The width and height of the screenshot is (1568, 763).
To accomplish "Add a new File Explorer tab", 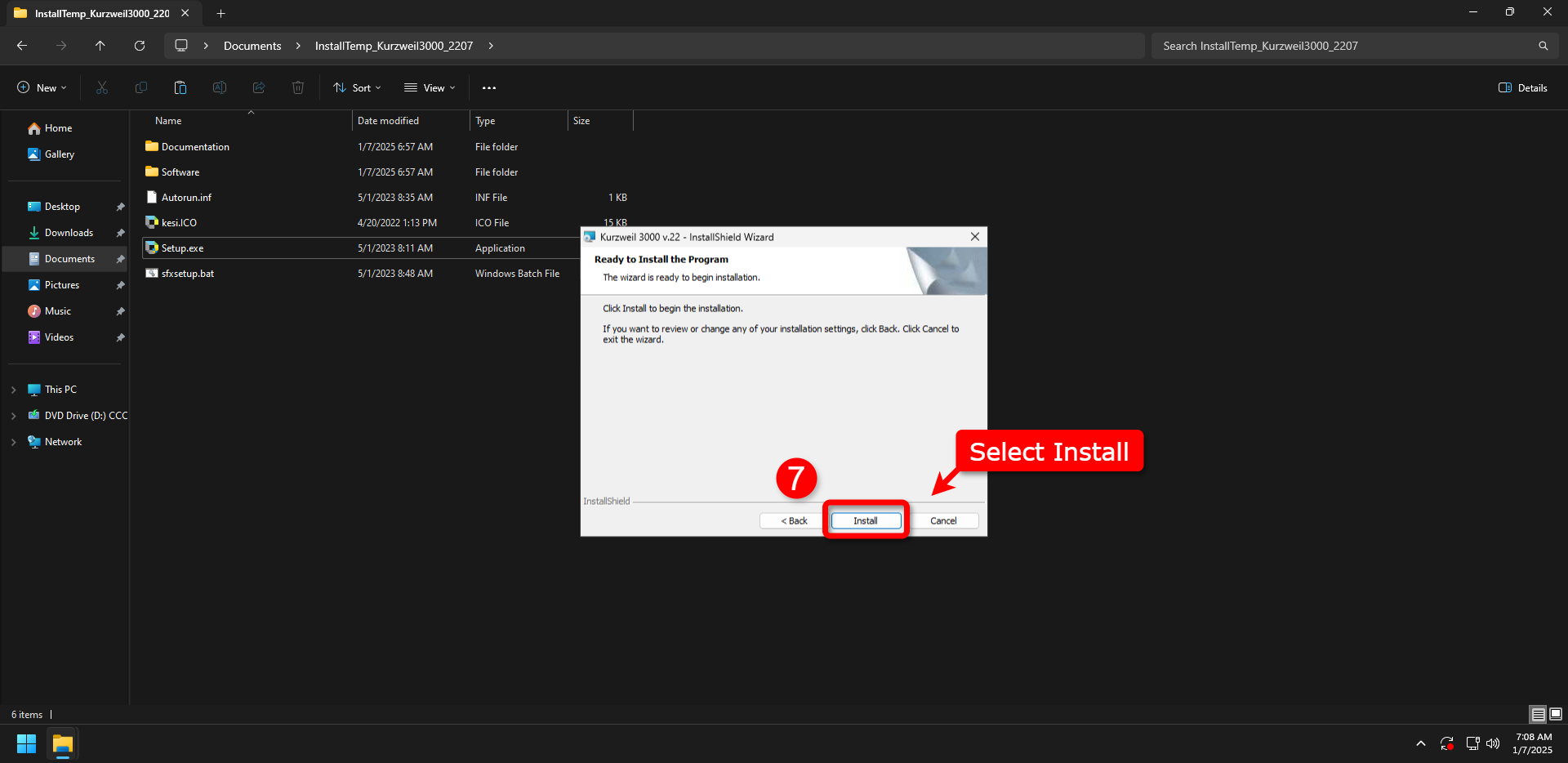I will (x=220, y=13).
